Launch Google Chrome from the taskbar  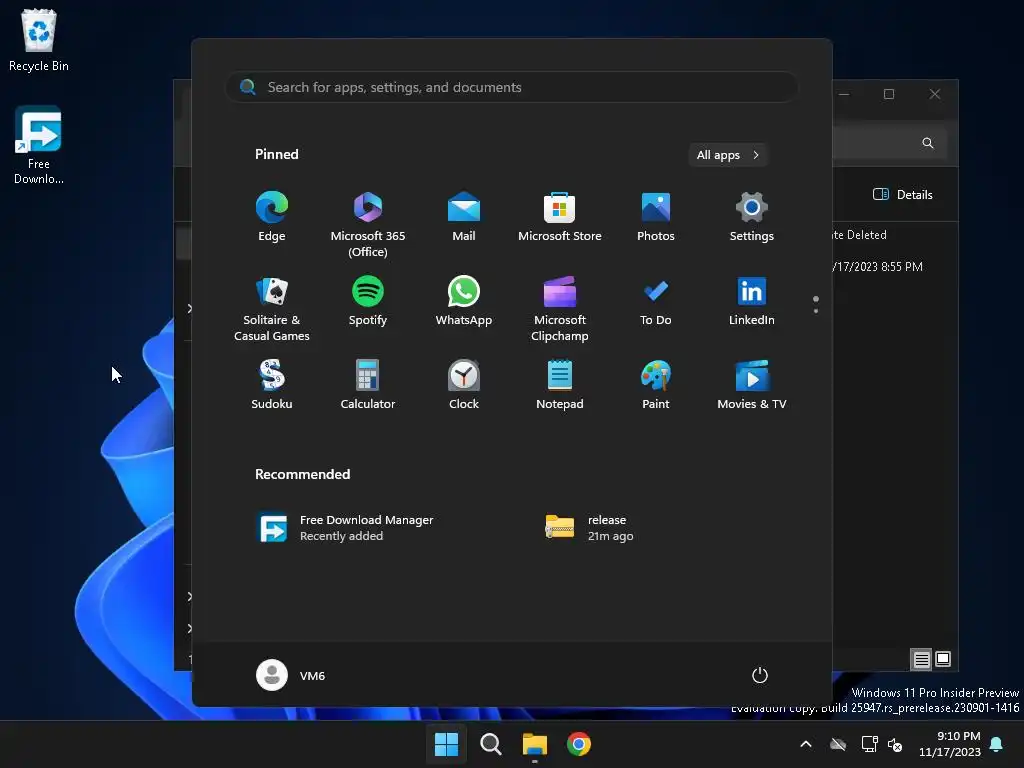[579, 744]
